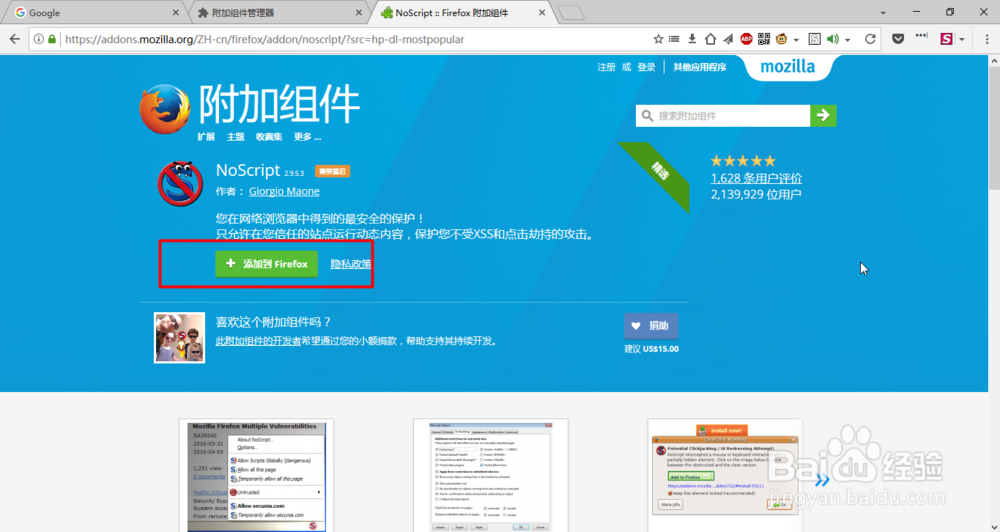Image resolution: width=1000 pixels, height=532 pixels.
Task: Open the browser vertical dots menu
Action: coord(987,40)
